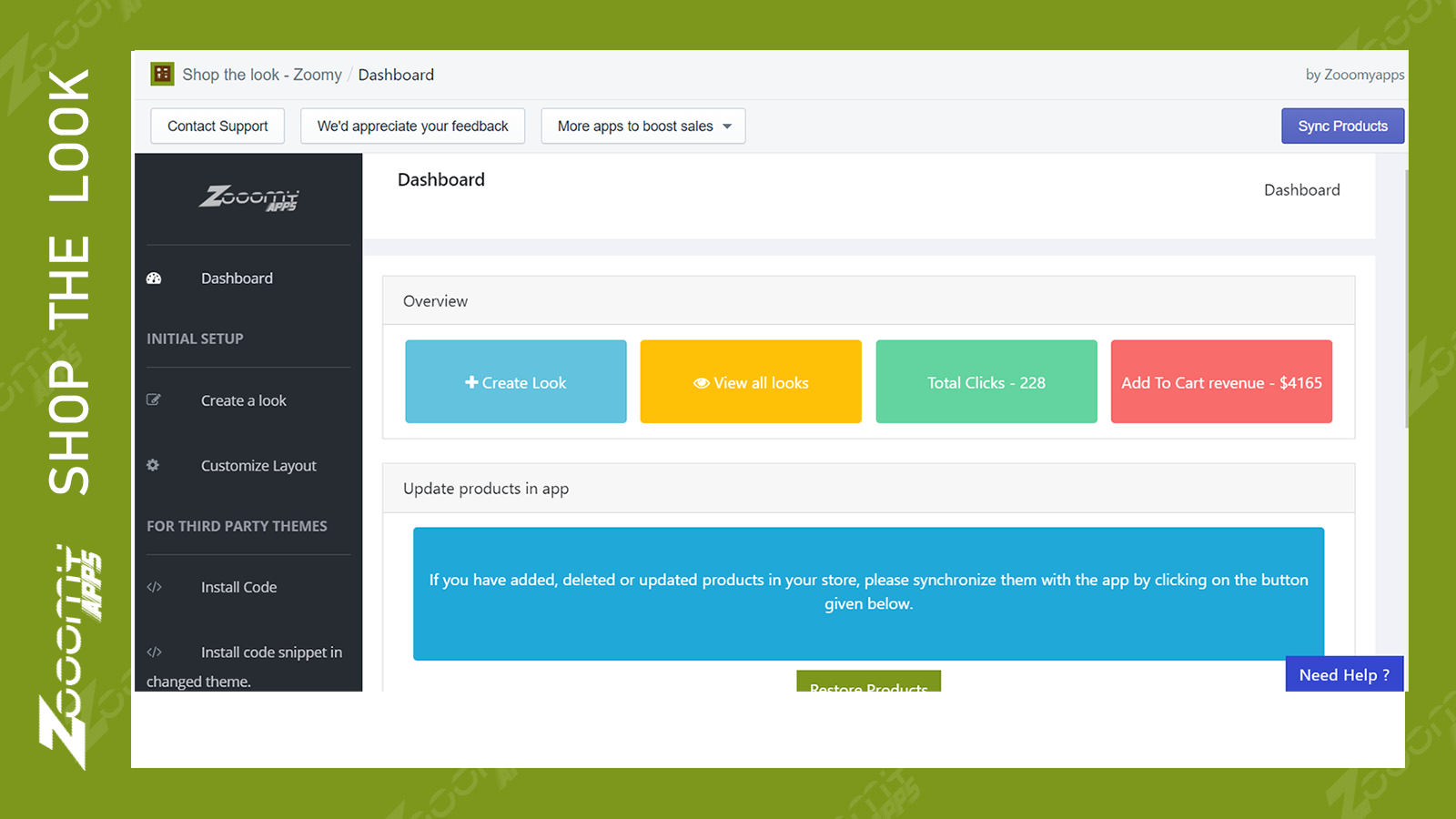Screen dimensions: 1456x819
Task: Select Customize Layout in the sidebar
Action: (258, 466)
